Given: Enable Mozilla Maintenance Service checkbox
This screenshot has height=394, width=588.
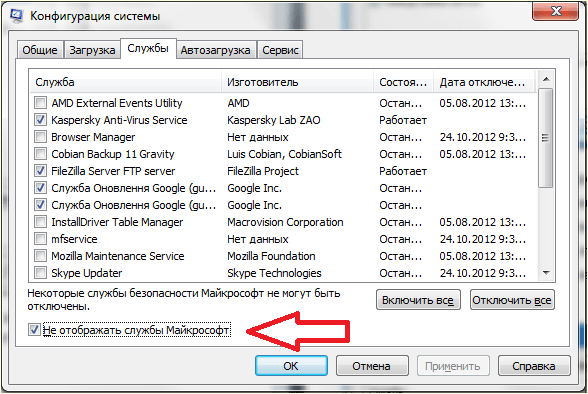Looking at the screenshot, I should 40,256.
